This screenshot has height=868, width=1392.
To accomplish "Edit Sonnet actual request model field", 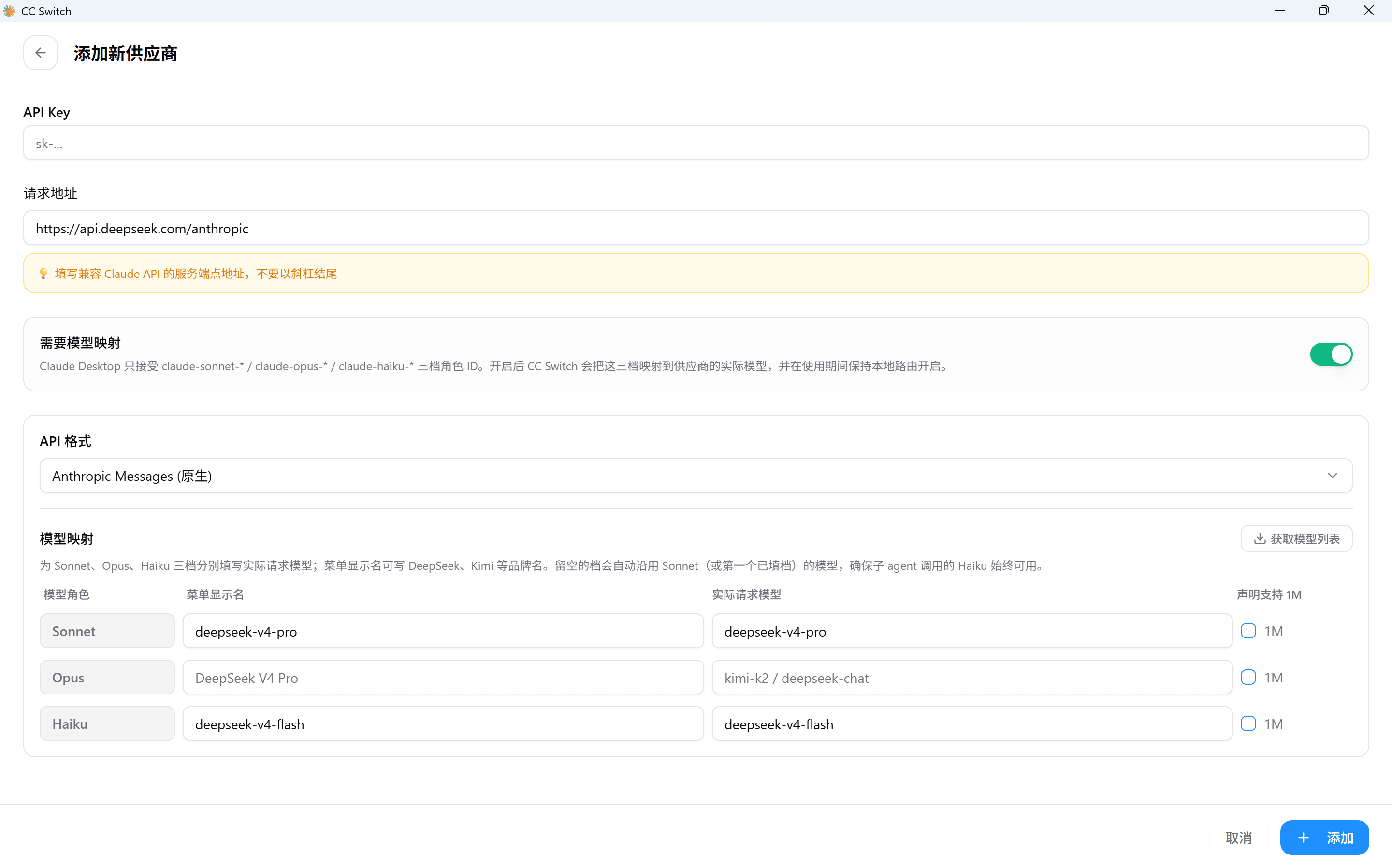I will pyautogui.click(x=972, y=631).
